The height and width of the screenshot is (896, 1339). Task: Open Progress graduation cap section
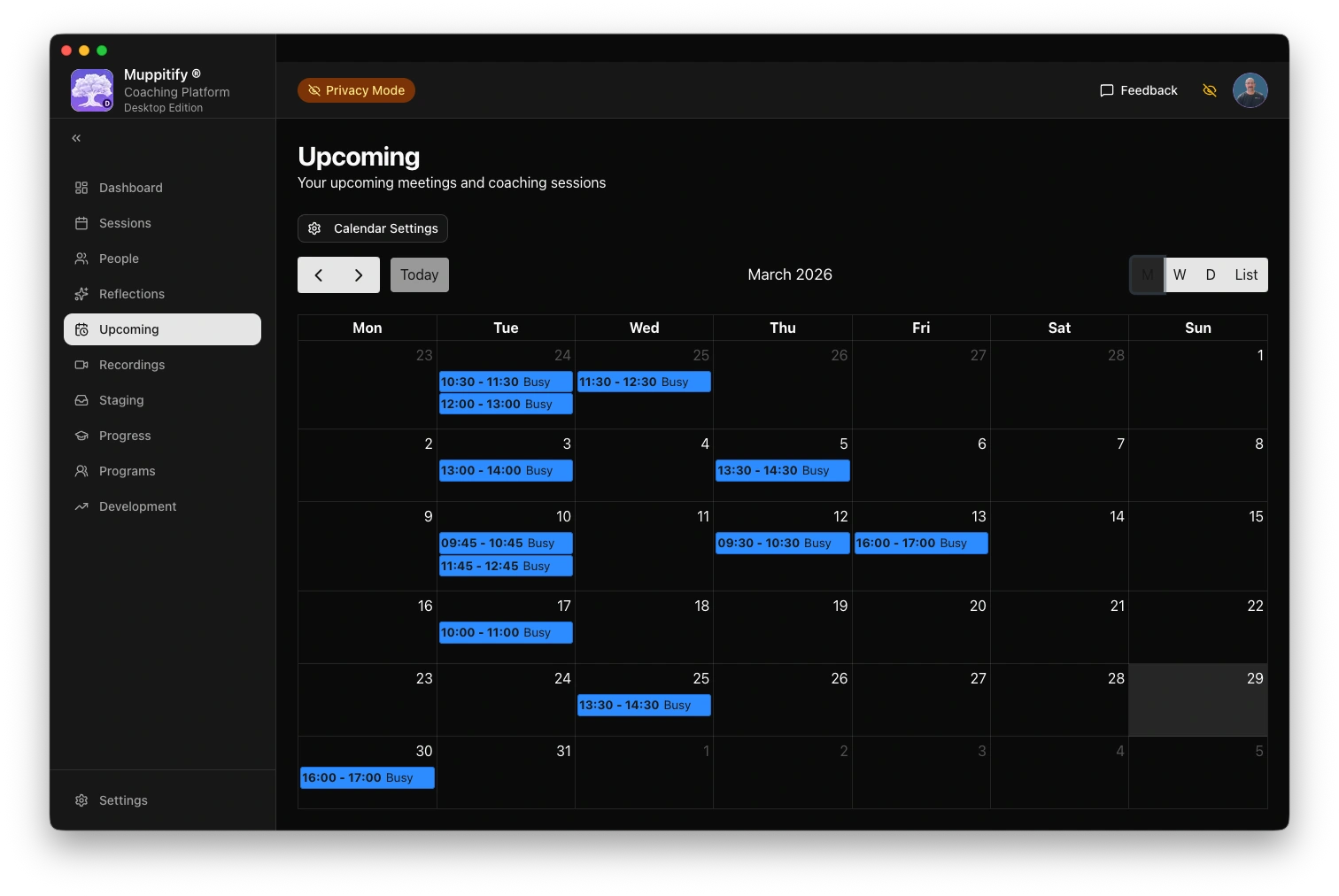click(x=124, y=436)
